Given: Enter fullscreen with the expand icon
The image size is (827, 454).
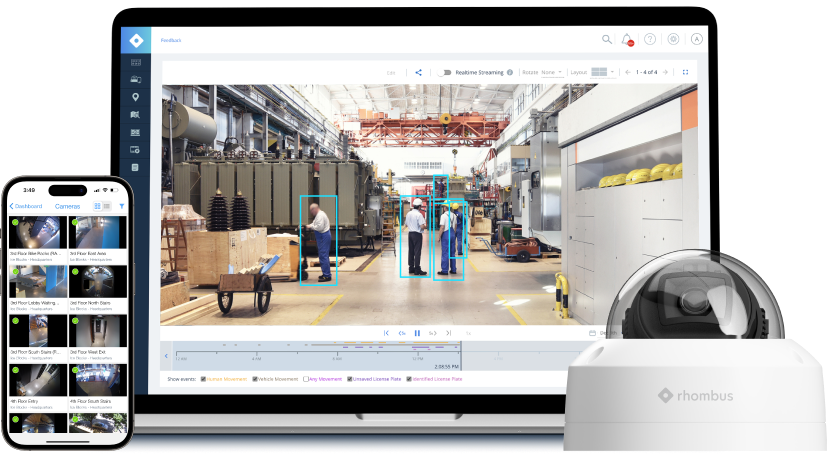Looking at the screenshot, I should [685, 72].
